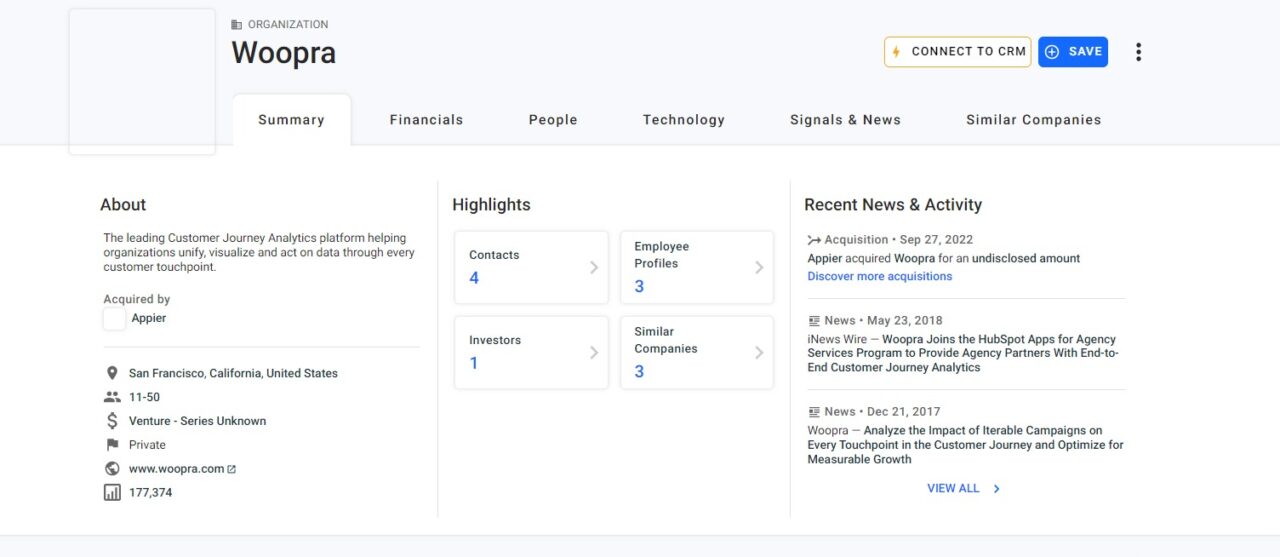Open the Iterable Campaigns news headline
This screenshot has width=1280, height=557.
(965, 445)
